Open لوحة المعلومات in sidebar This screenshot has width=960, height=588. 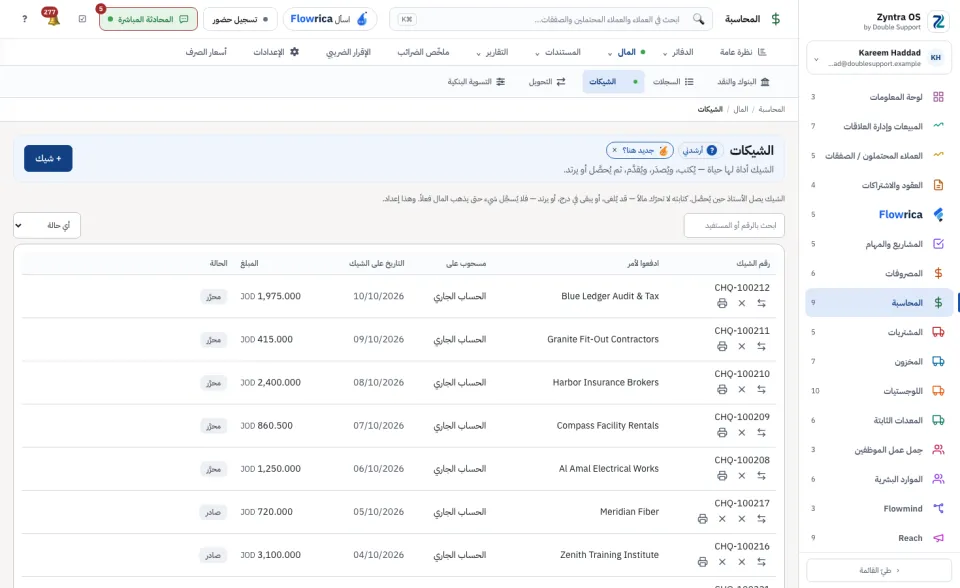879,97
